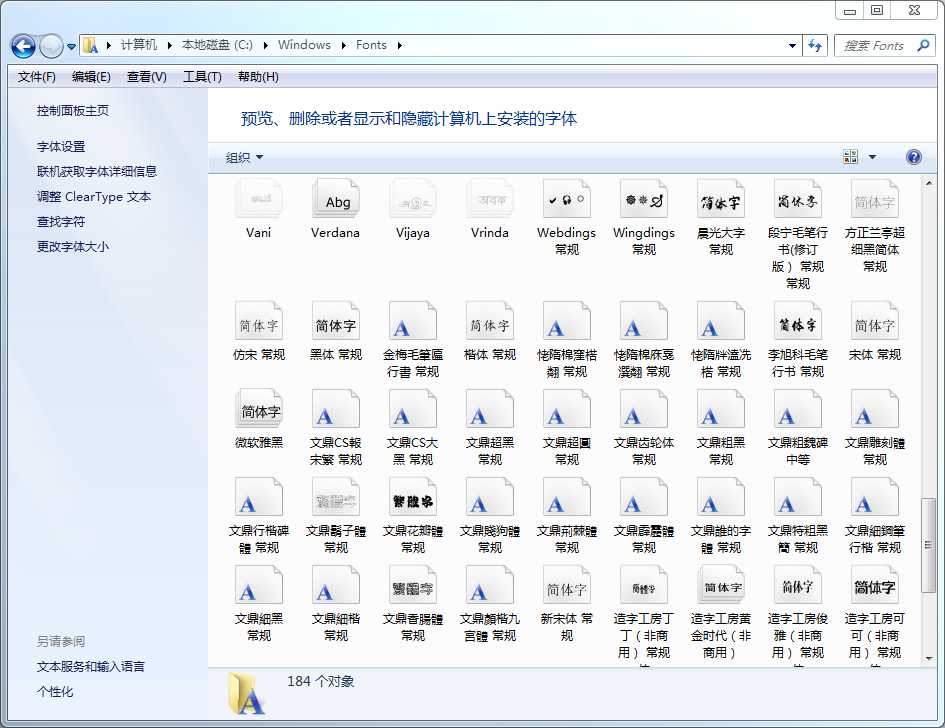The width and height of the screenshot is (945, 728).
Task: Select the 黑体 常规 font icon
Action: (336, 322)
